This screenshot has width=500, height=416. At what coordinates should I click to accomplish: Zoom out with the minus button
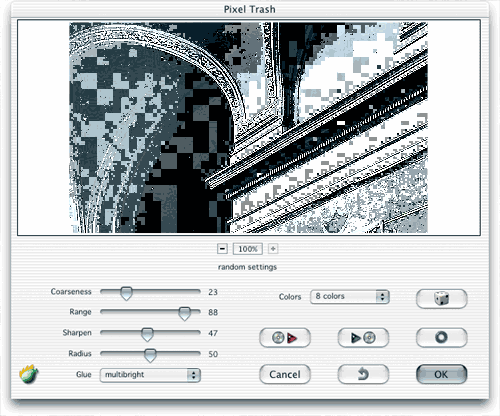(222, 249)
